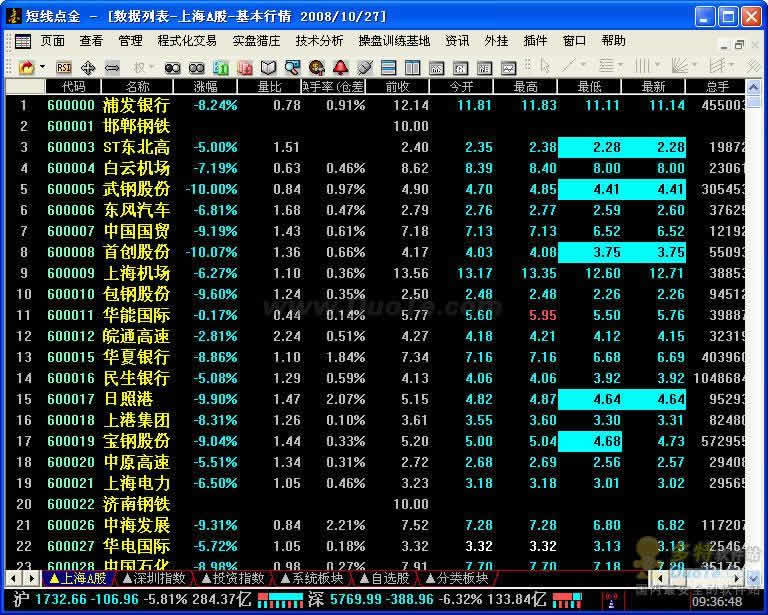The height and width of the screenshot is (615, 768).
Task: Click the tab scroll left arrow at bottom-left
Action: 13,579
